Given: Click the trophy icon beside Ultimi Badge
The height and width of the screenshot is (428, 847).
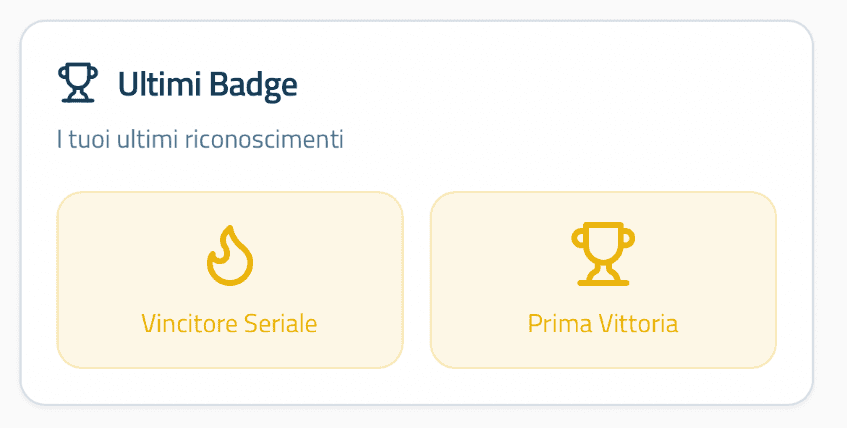Looking at the screenshot, I should click(78, 84).
